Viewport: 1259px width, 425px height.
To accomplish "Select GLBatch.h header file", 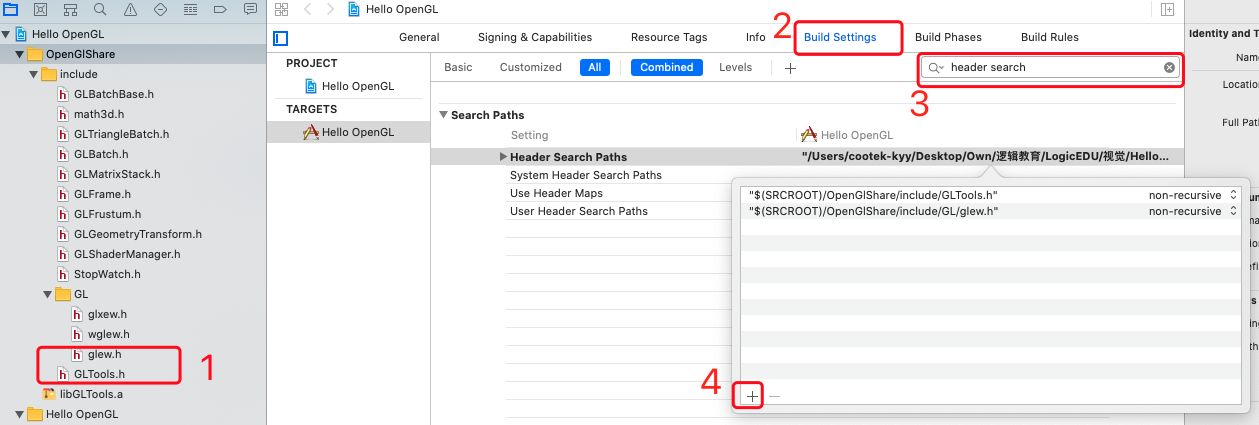I will tap(93, 154).
